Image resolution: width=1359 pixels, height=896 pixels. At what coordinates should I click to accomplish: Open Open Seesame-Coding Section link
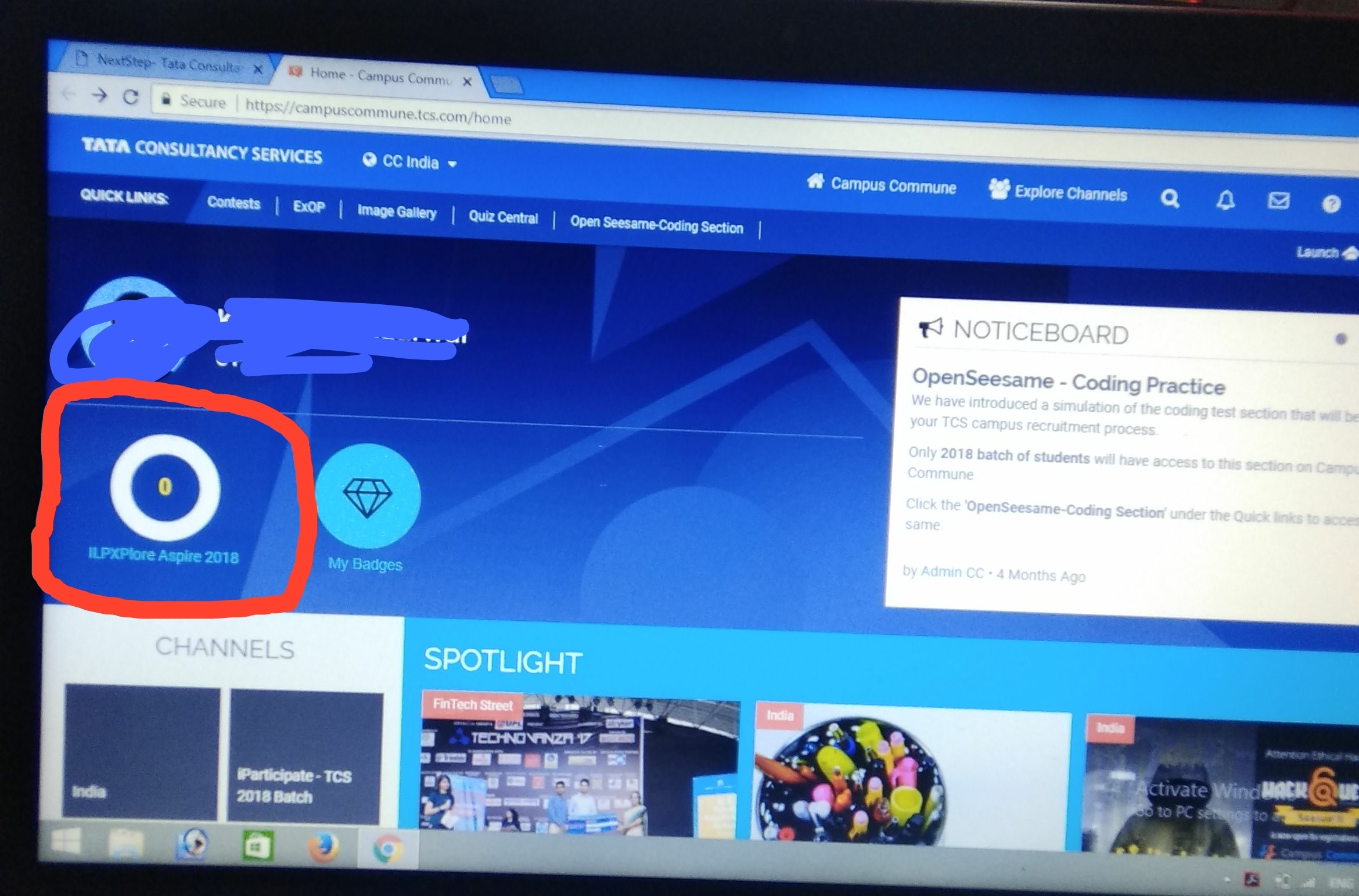(656, 225)
